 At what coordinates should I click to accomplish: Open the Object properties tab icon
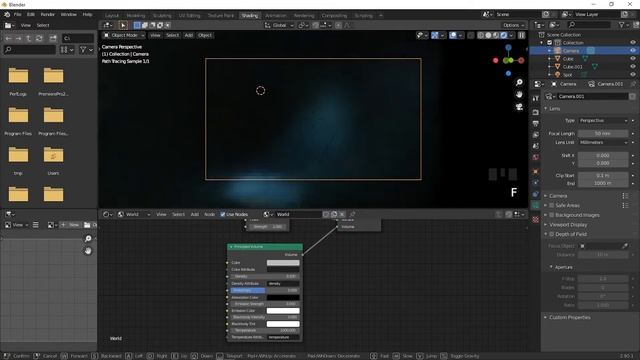(x=536, y=171)
